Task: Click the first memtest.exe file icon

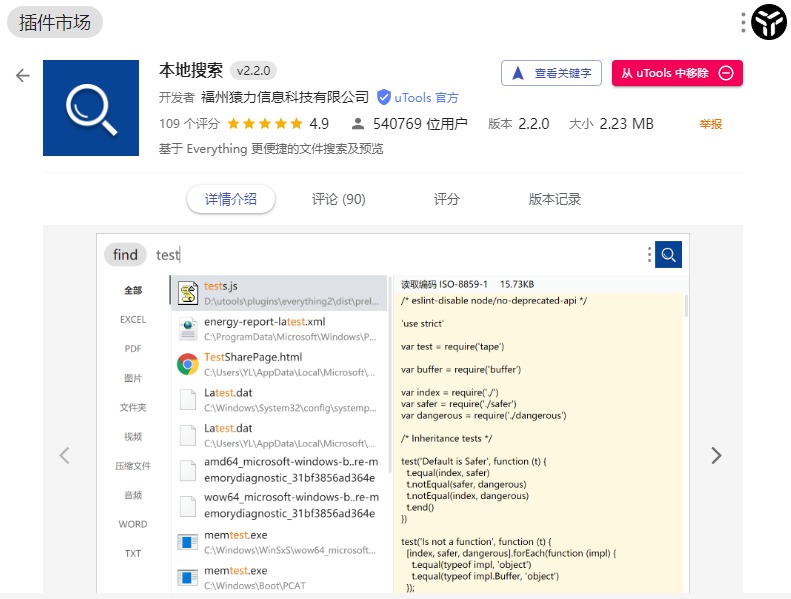Action: click(x=187, y=542)
